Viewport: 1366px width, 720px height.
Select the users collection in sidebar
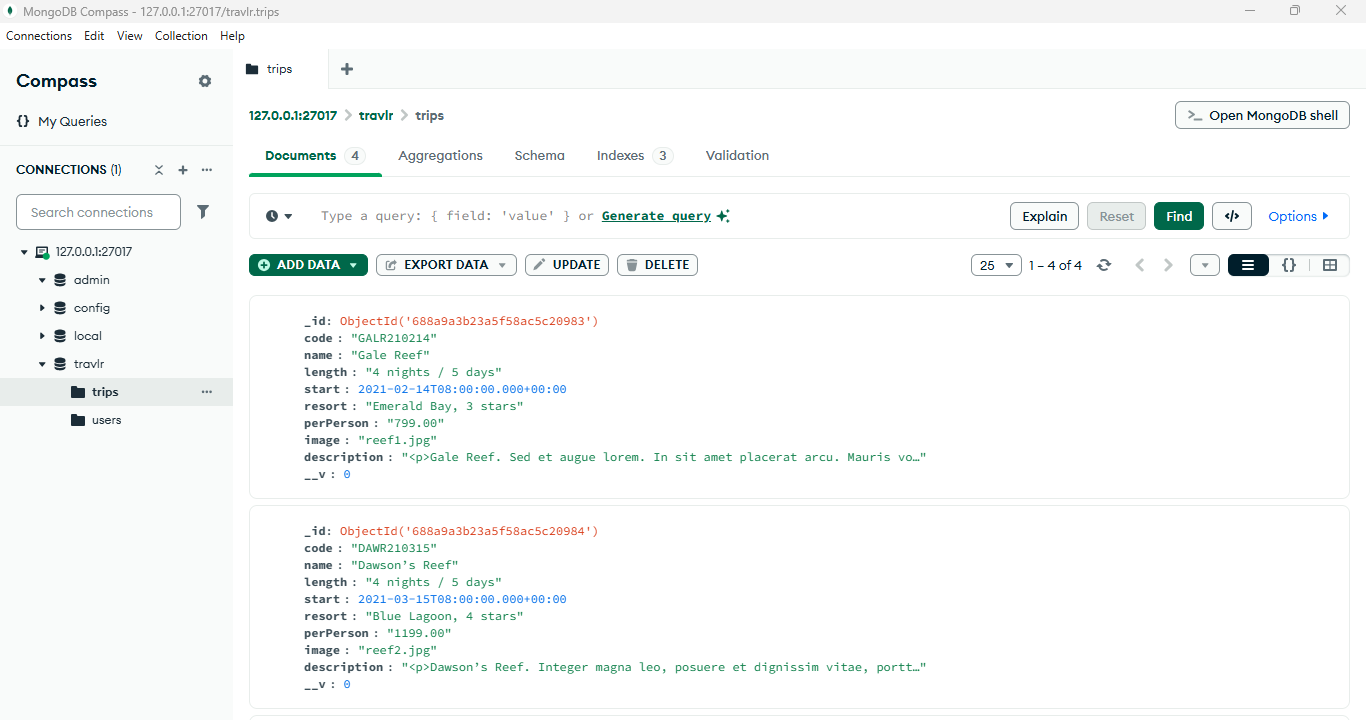pyautogui.click(x=106, y=420)
